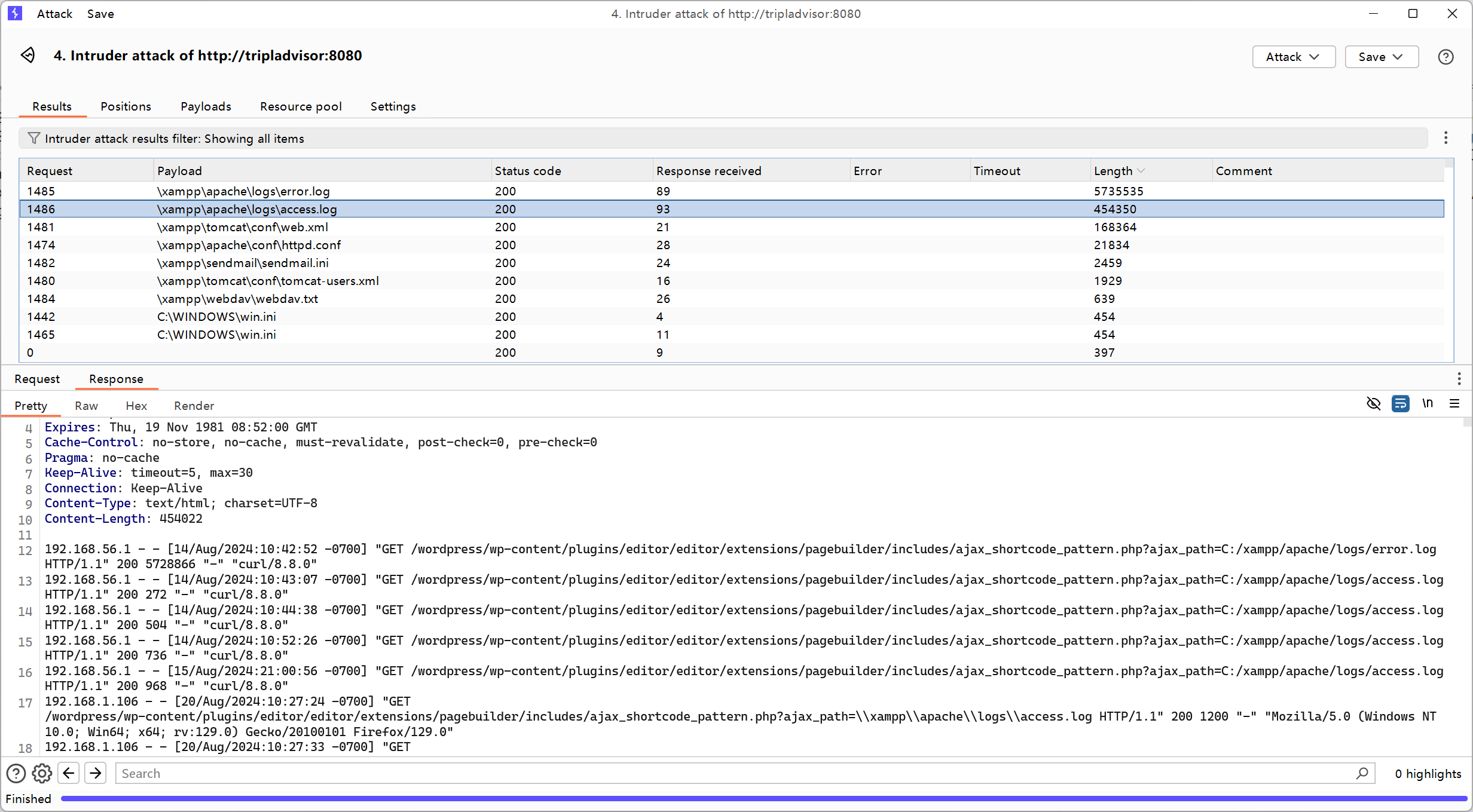This screenshot has height=812, width=1473.
Task: Open search settings gear icon
Action: point(42,773)
